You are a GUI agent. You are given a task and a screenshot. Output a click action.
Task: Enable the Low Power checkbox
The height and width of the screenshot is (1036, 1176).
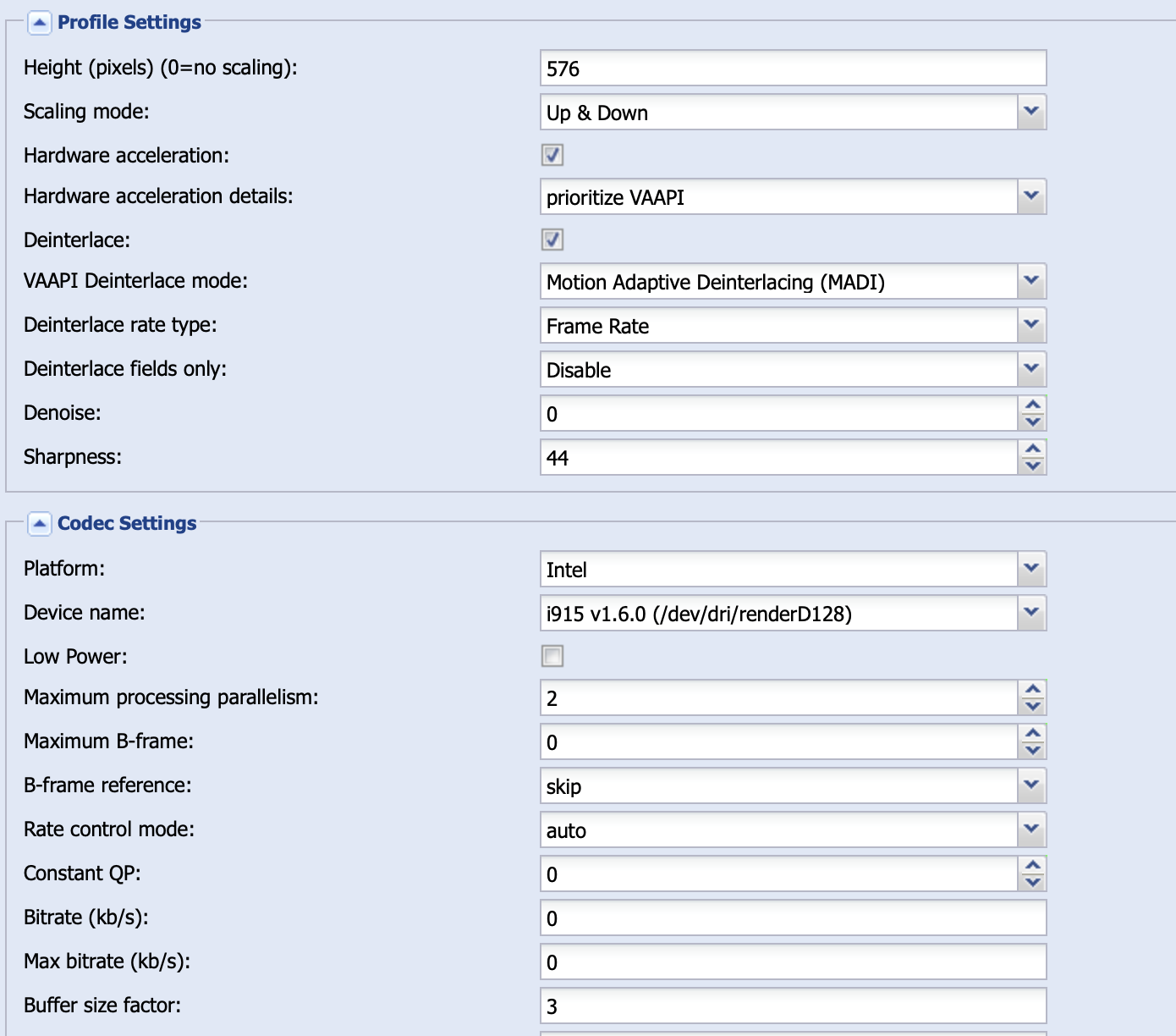pos(552,656)
